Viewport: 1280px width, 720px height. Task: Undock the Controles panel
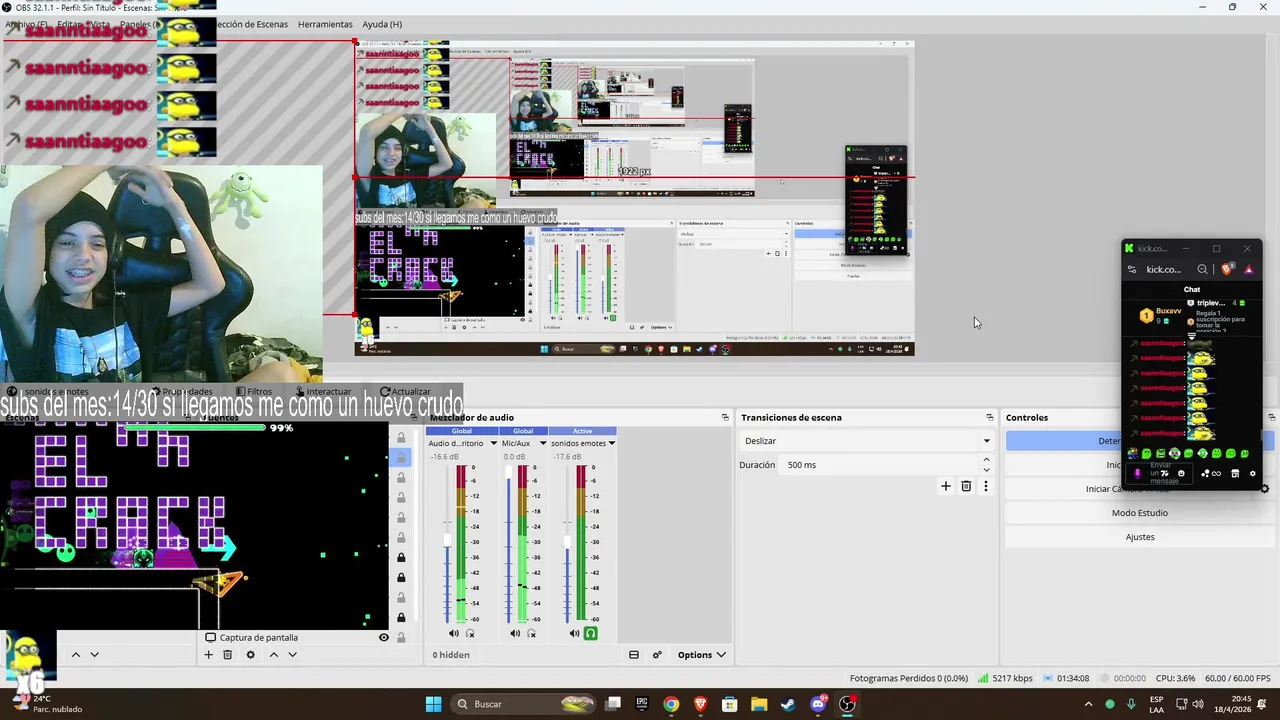(x=1271, y=417)
